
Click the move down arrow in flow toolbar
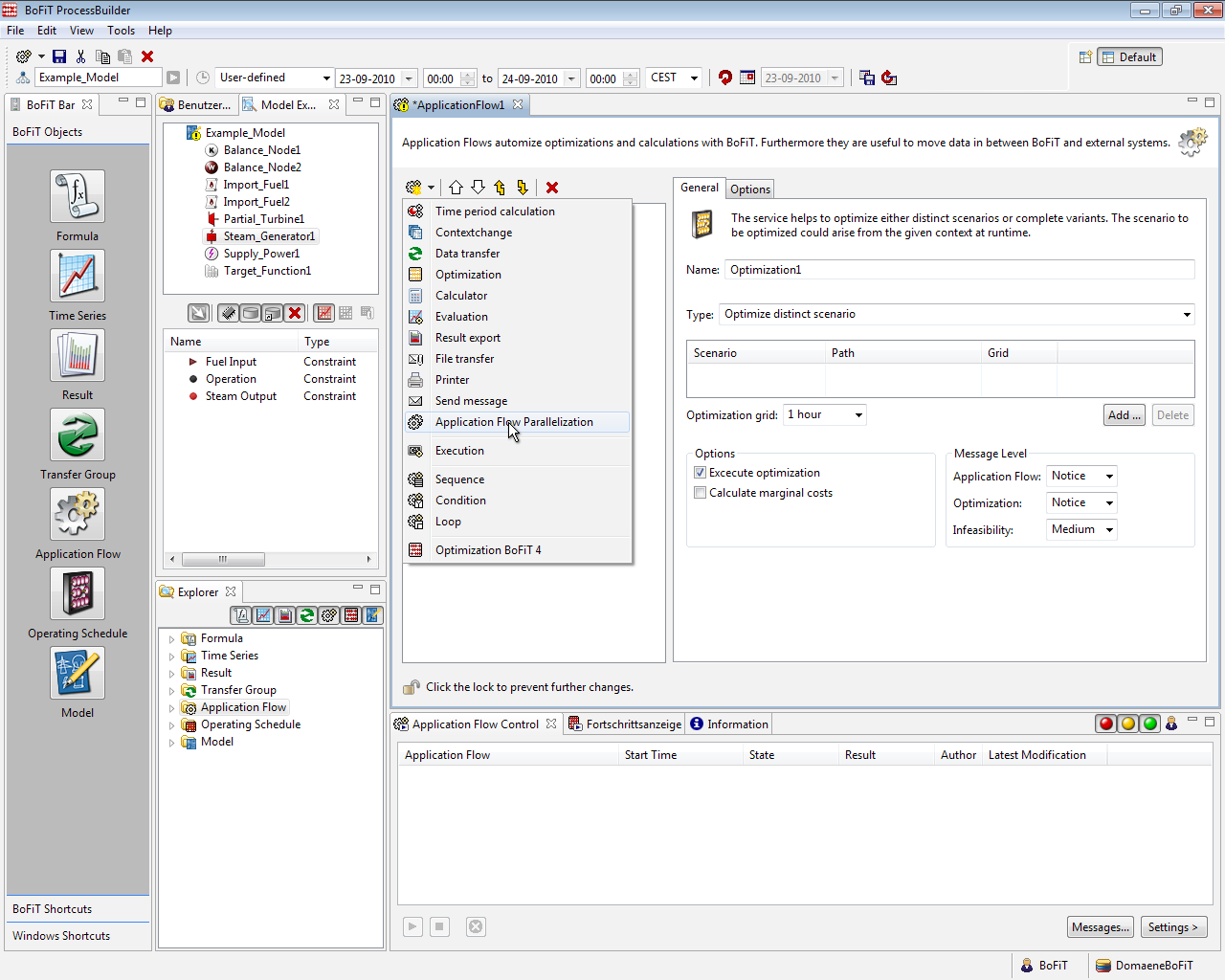click(478, 188)
